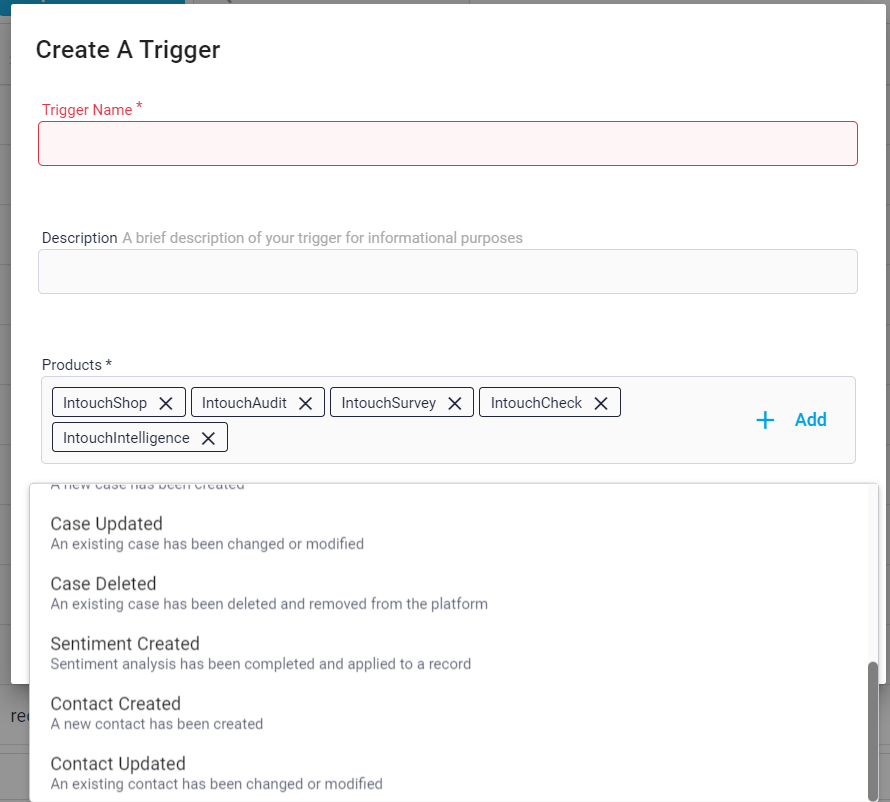This screenshot has width=890, height=802.
Task: Click the IntouchShop chip label
Action: (105, 403)
